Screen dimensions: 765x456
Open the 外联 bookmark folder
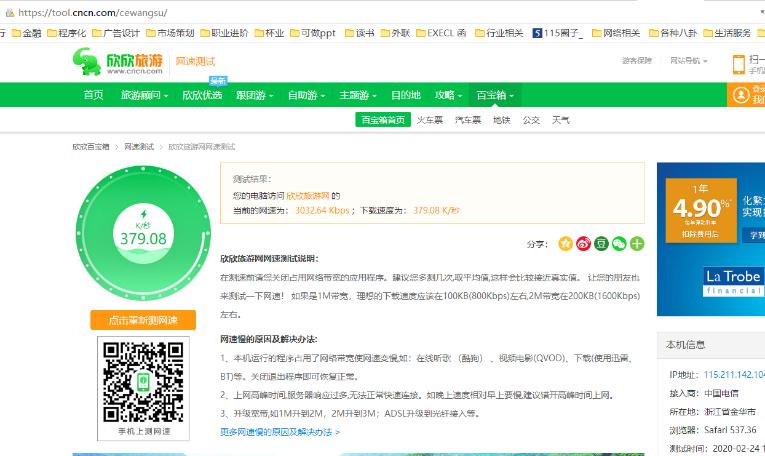tap(395, 33)
